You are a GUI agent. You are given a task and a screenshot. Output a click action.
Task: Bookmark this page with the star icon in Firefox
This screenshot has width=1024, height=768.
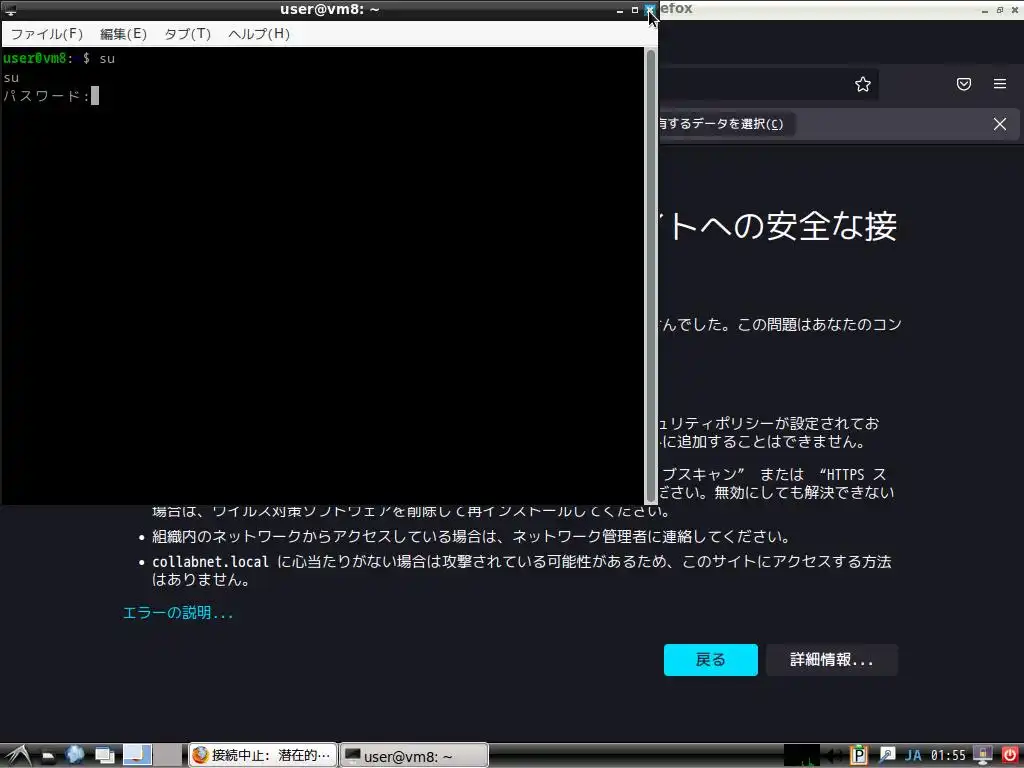pos(863,84)
